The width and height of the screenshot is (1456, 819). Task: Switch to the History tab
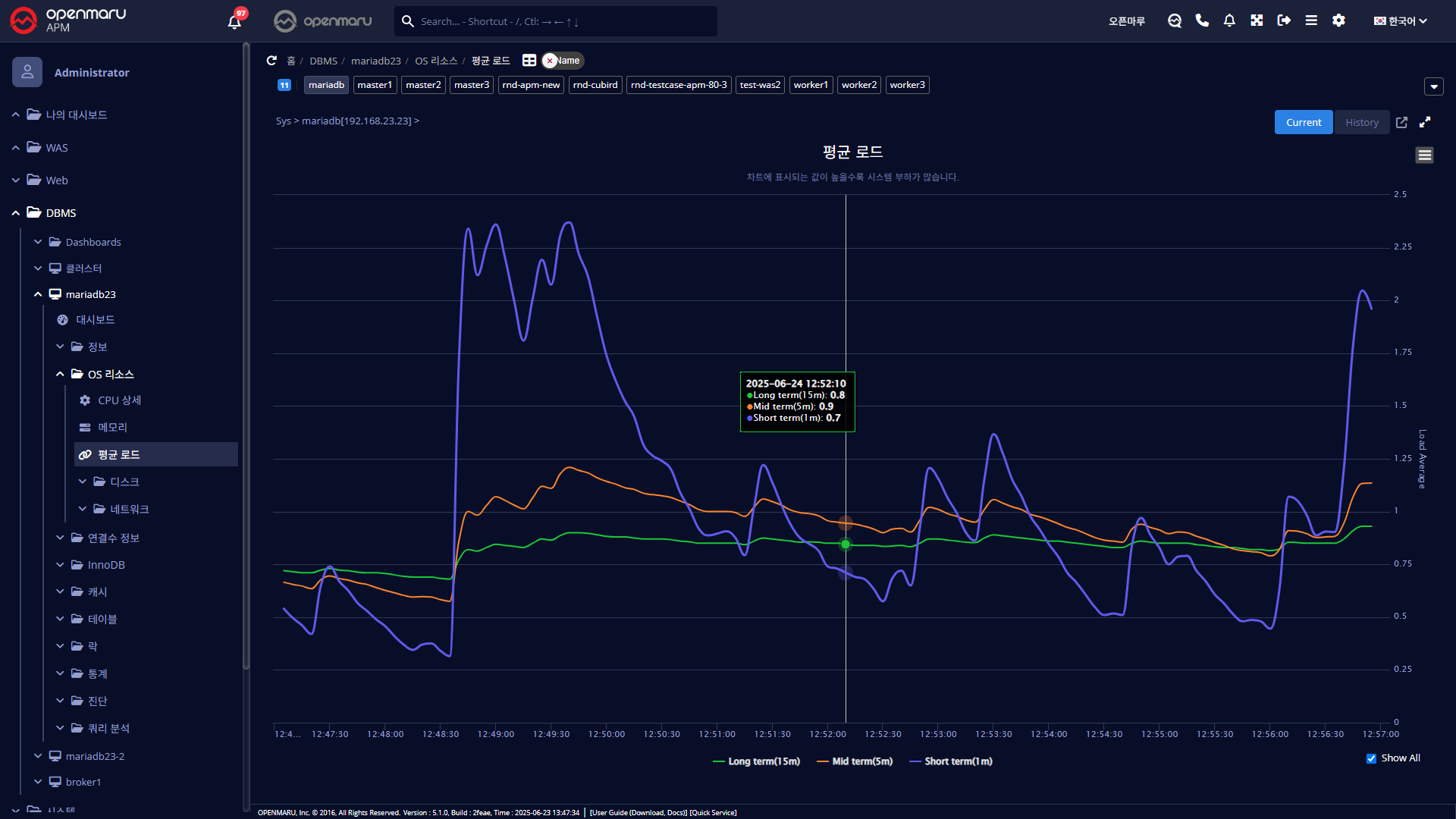1361,122
